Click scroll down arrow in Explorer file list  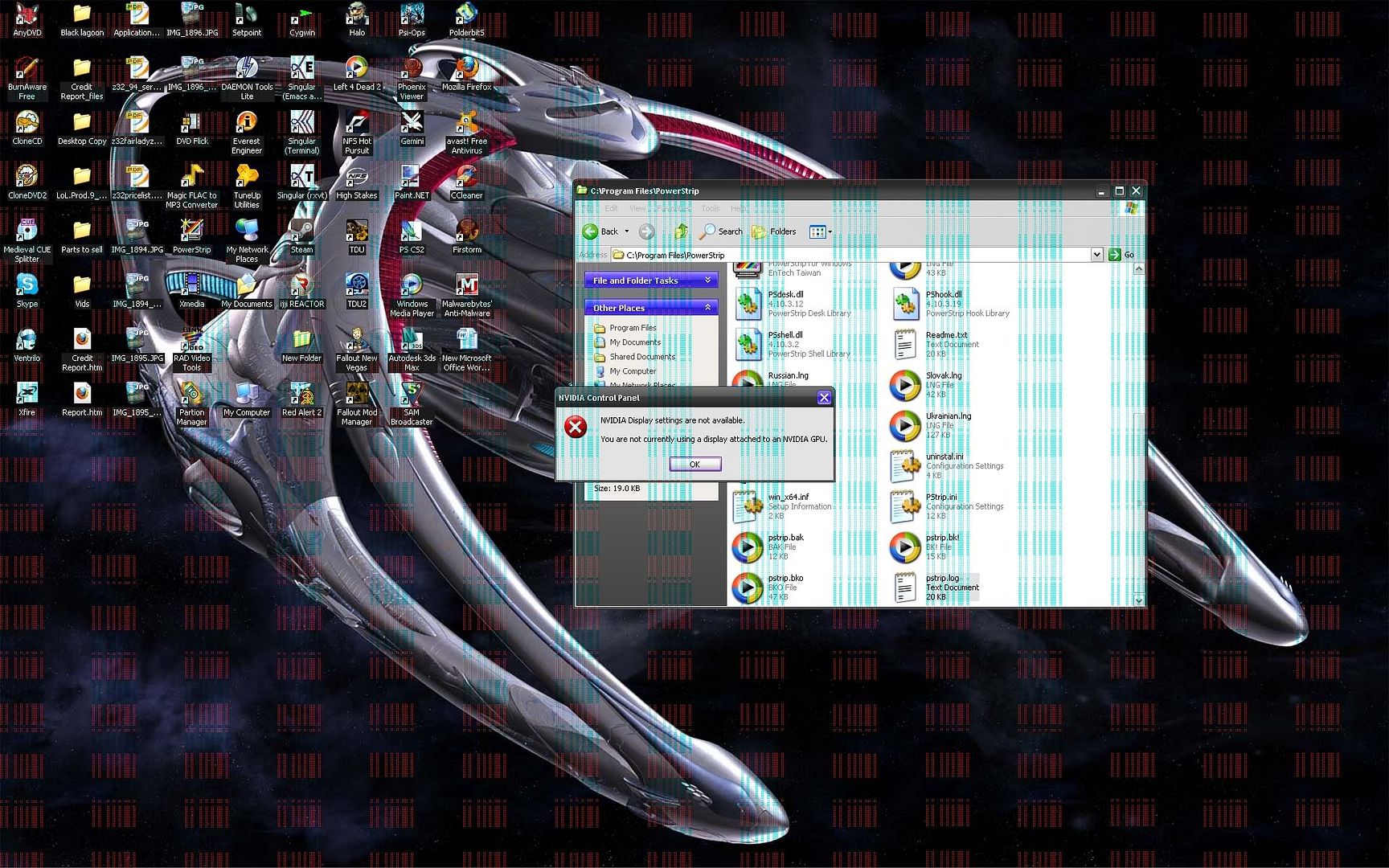click(1139, 600)
